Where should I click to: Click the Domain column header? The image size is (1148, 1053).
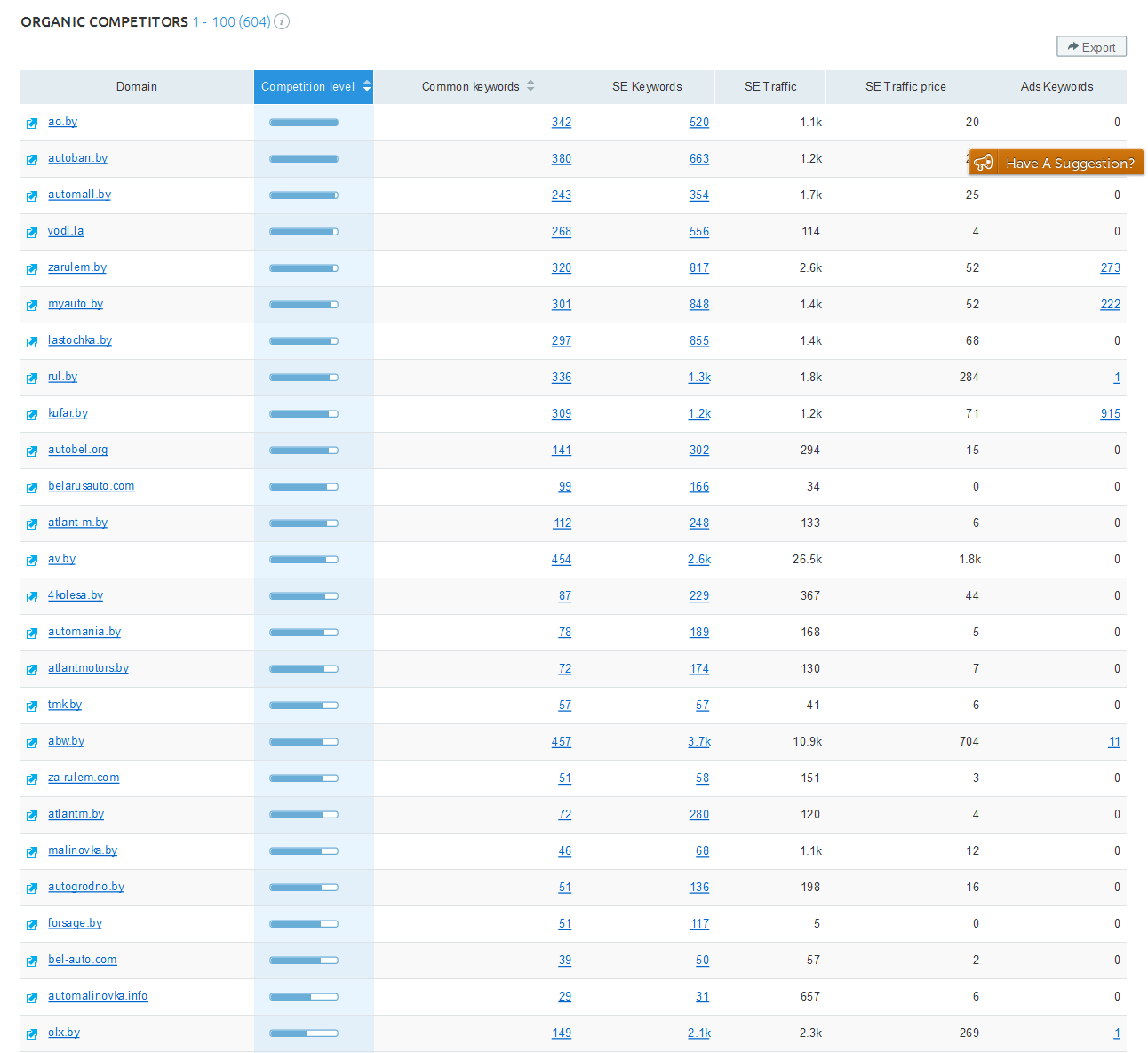tap(137, 87)
